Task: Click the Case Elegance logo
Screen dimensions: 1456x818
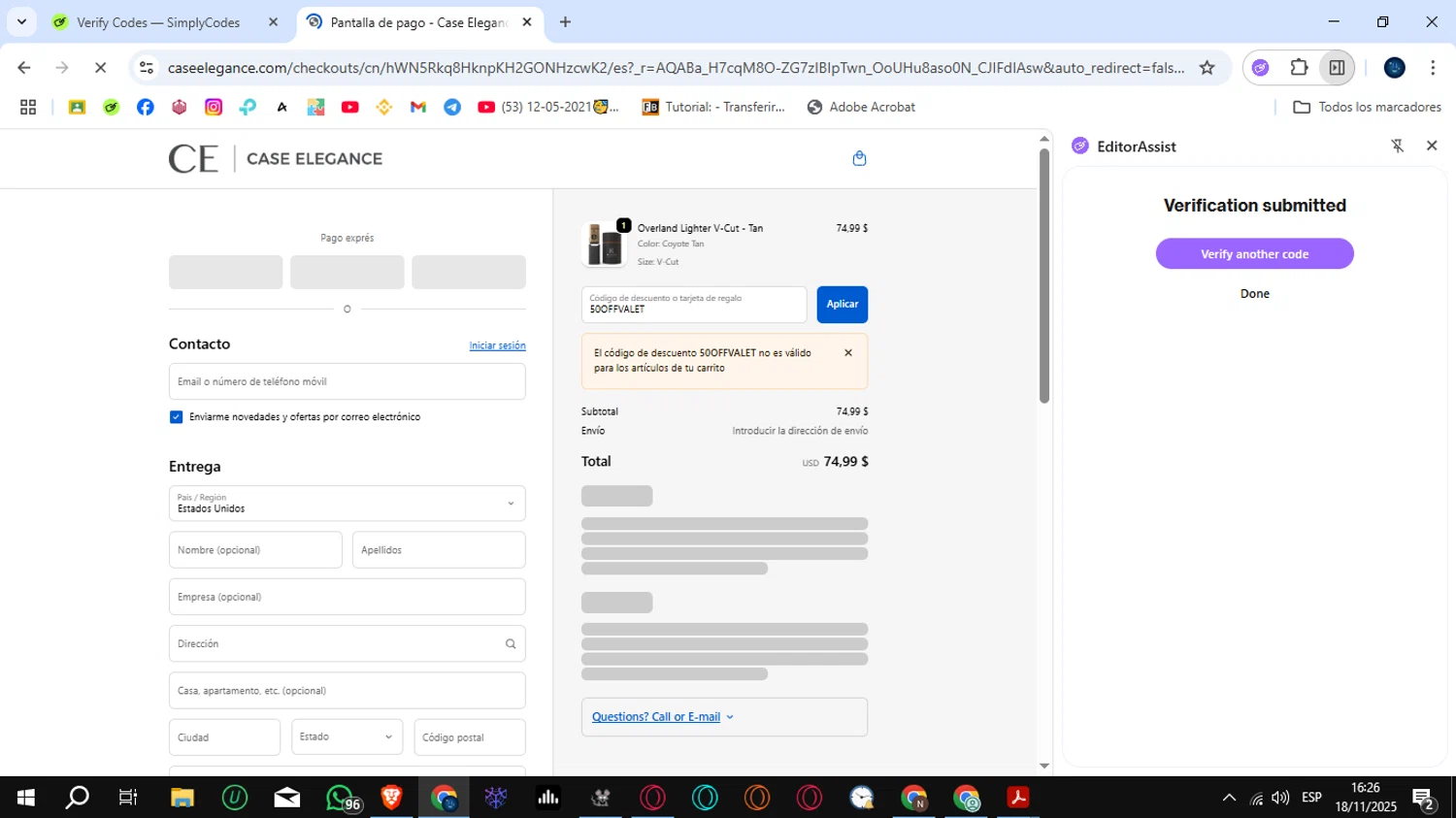Action: pyautogui.click(x=276, y=158)
